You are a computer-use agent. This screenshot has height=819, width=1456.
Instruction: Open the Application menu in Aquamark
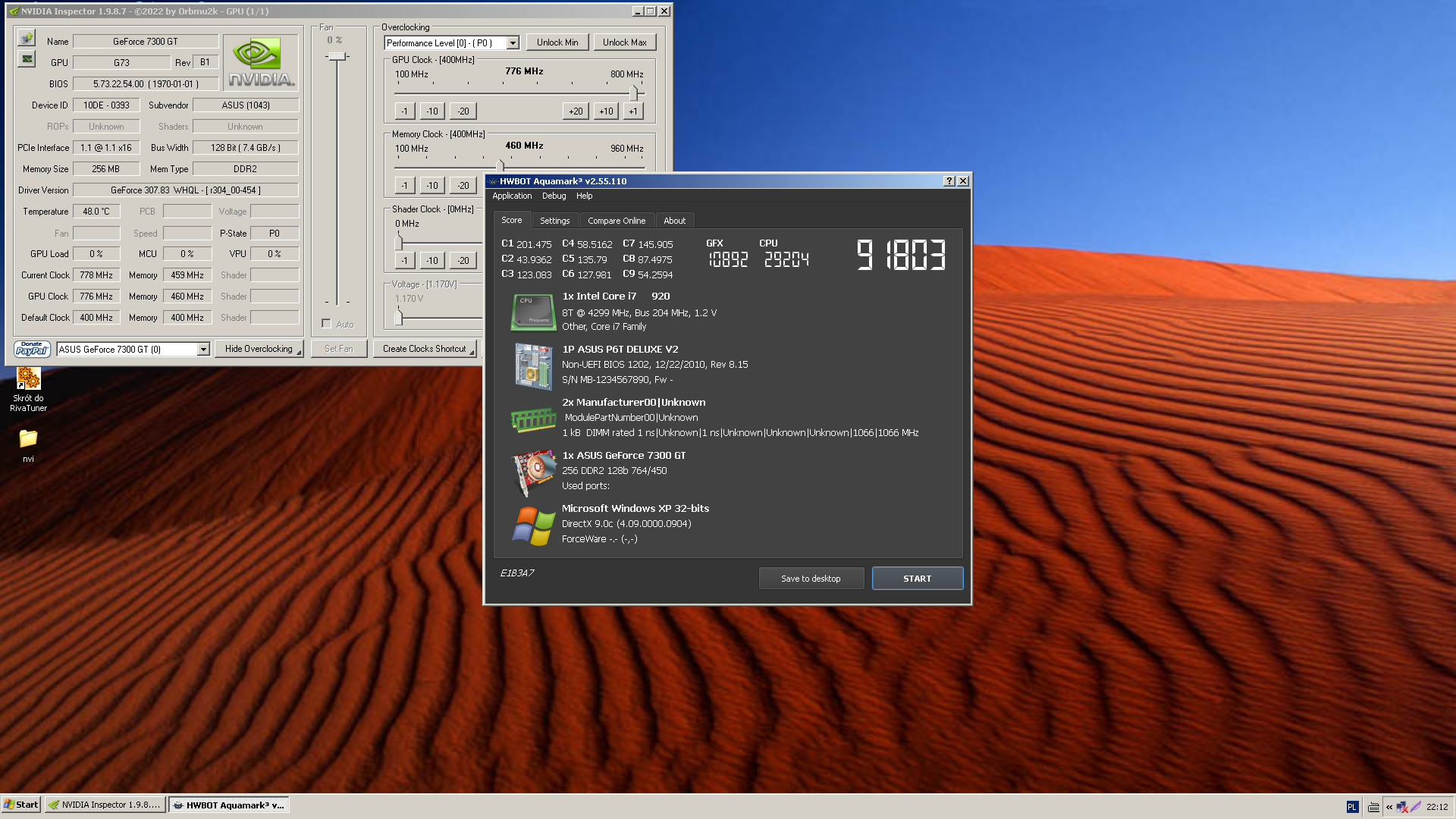pos(512,196)
